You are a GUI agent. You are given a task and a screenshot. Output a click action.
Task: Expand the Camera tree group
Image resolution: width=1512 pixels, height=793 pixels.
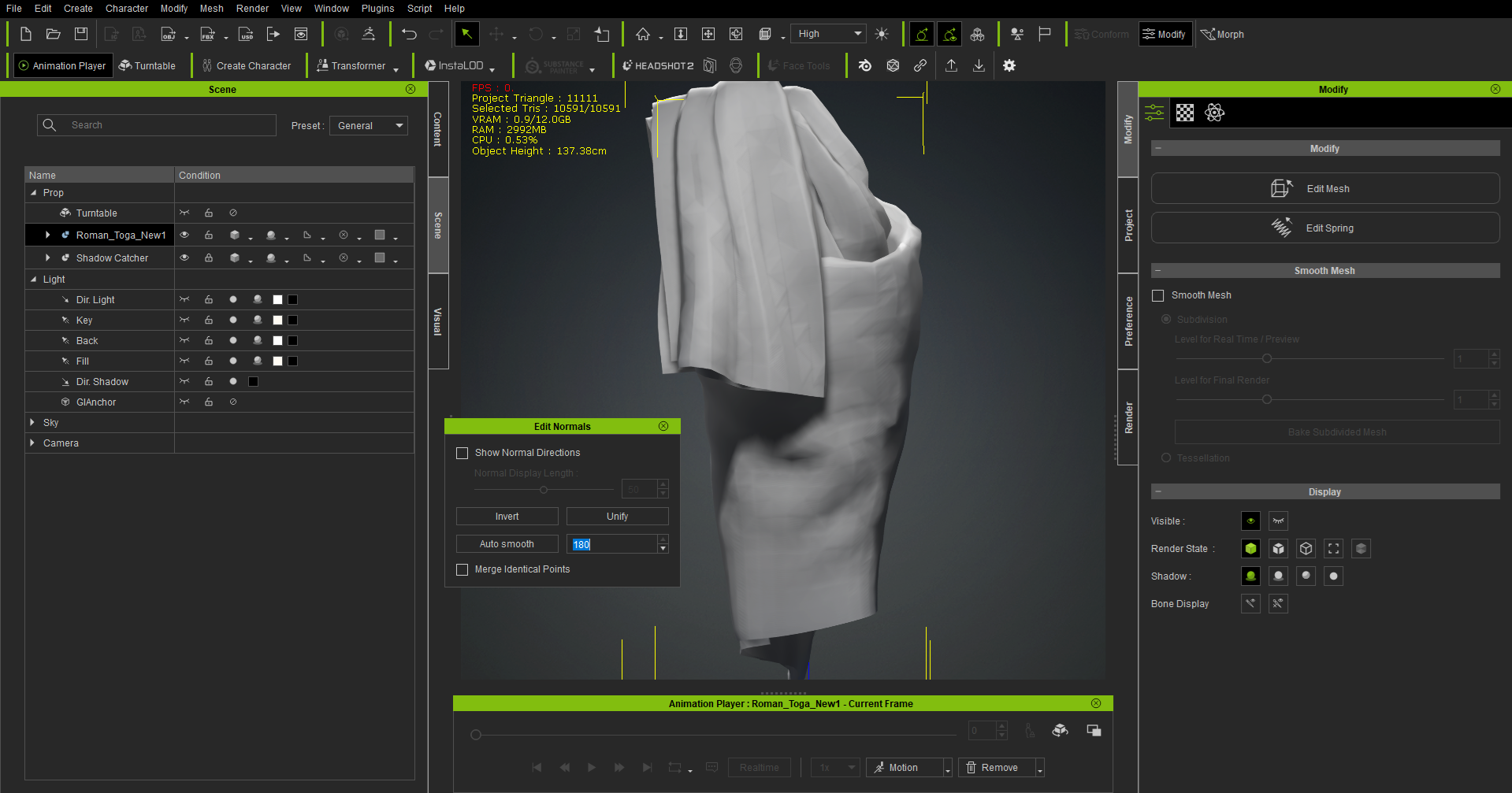(32, 443)
